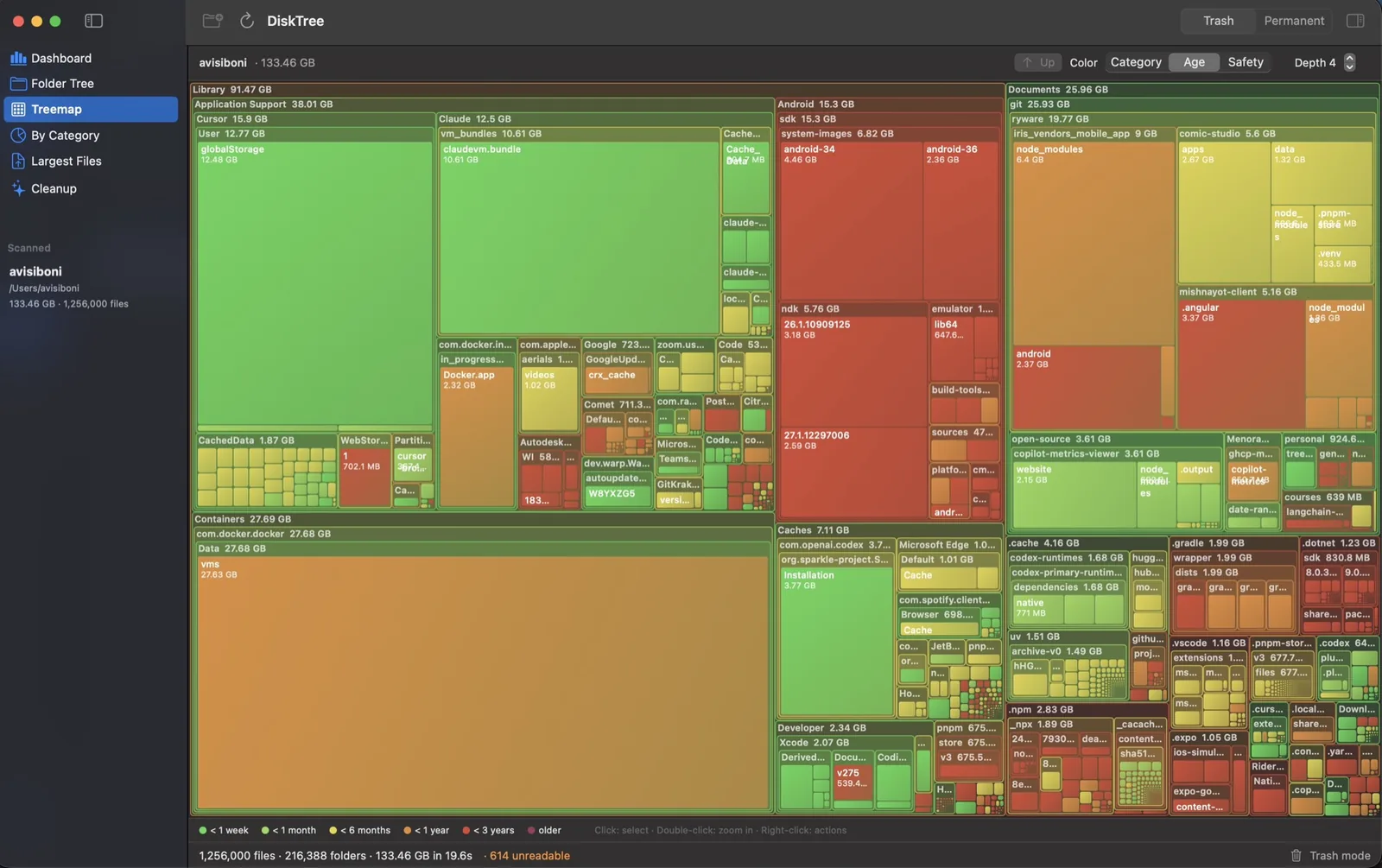Click the Largest Files document icon
The width and height of the screenshot is (1382, 868).
(x=18, y=162)
